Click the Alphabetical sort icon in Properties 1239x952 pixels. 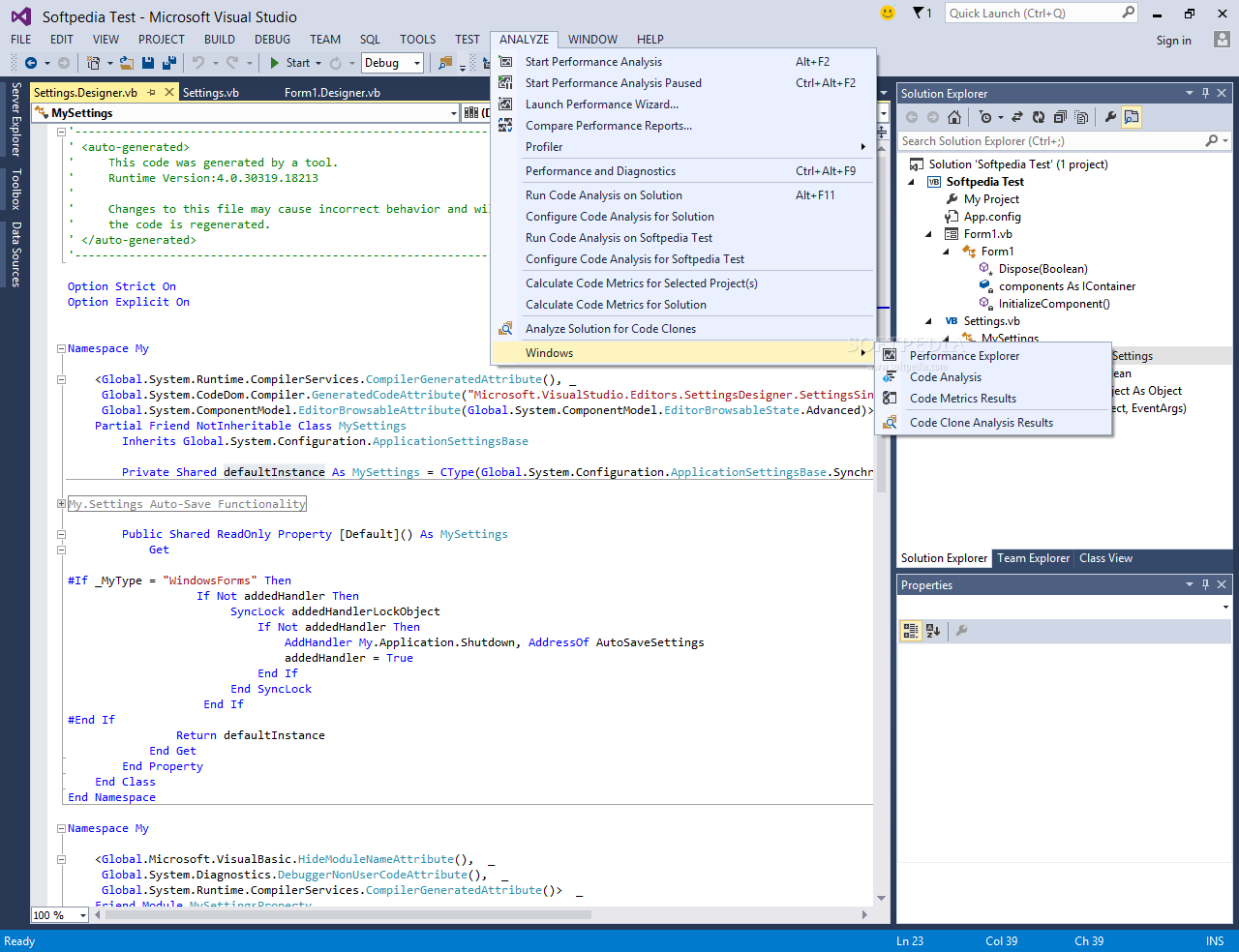[x=933, y=631]
